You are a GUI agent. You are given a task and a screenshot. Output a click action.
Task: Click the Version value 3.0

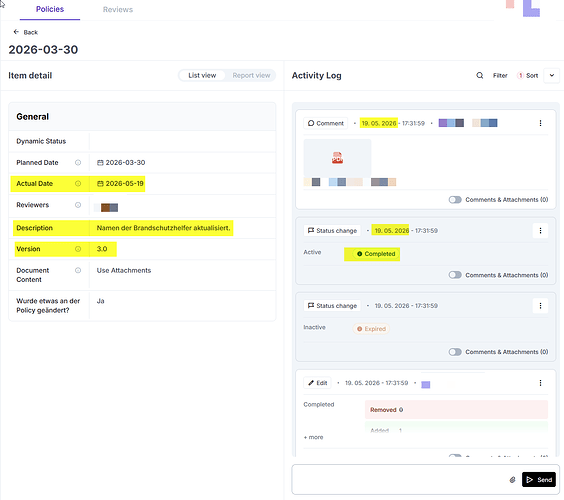[102, 249]
